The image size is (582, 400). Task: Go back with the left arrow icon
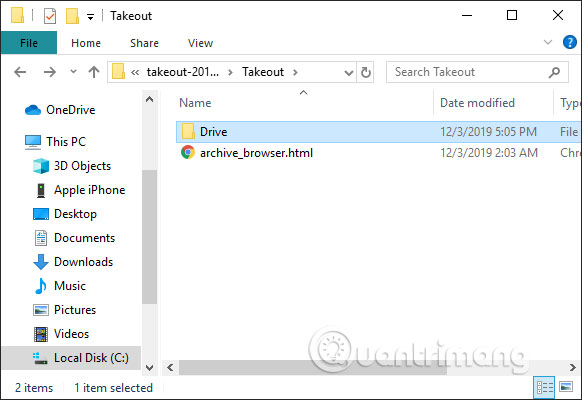tap(20, 72)
